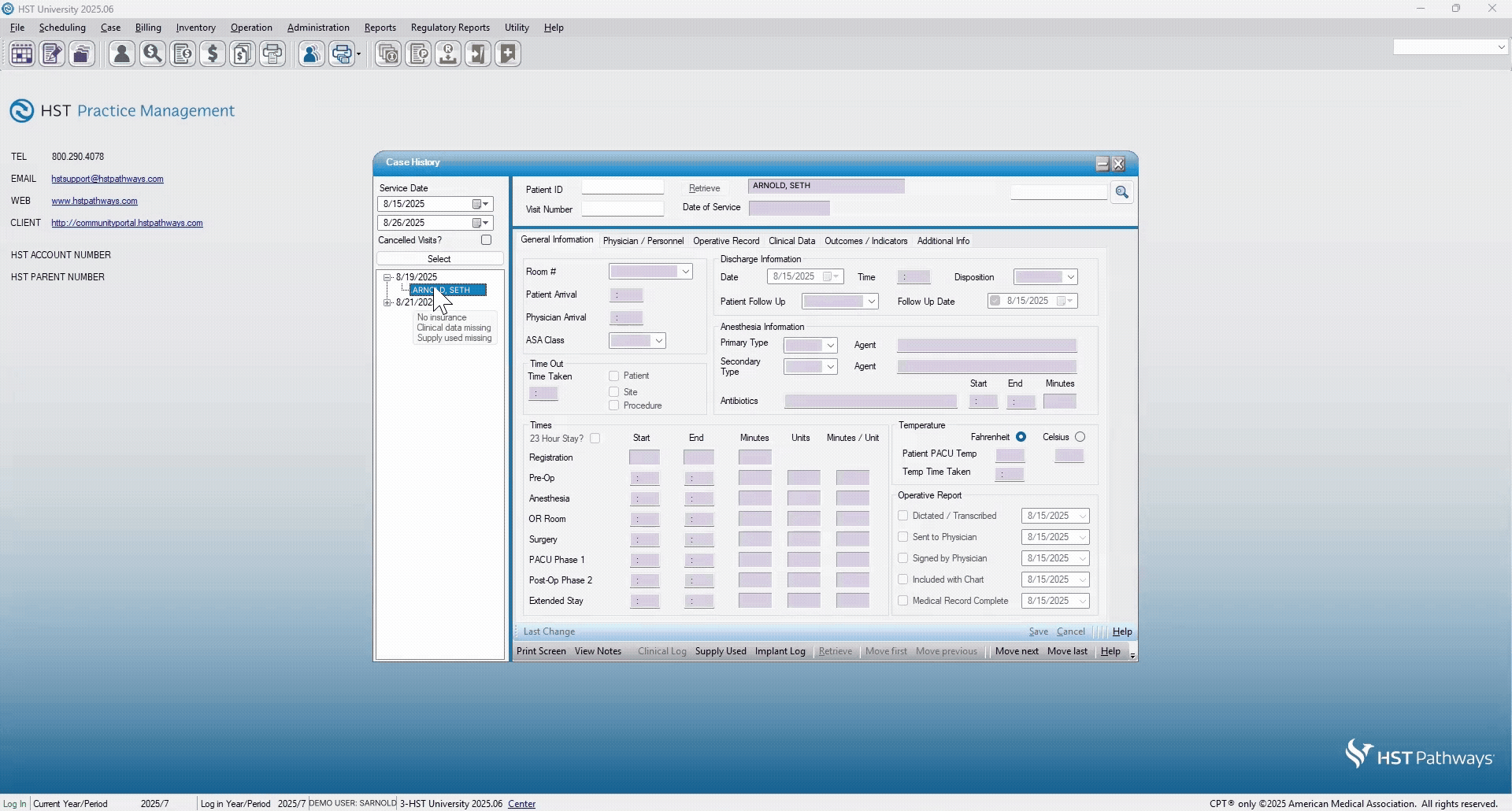Viewport: 1512px width, 811px height.
Task: Open the Patient Follow Up dropdown
Action: coord(871,302)
